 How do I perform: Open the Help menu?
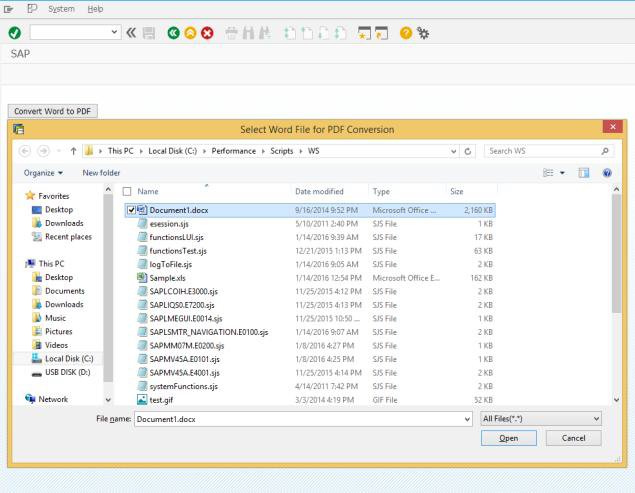tap(96, 9)
